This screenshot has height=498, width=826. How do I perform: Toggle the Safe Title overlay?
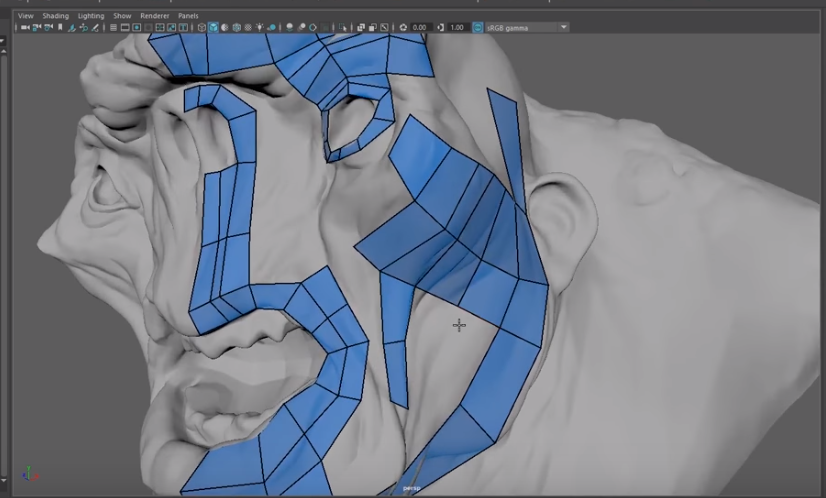click(183, 27)
